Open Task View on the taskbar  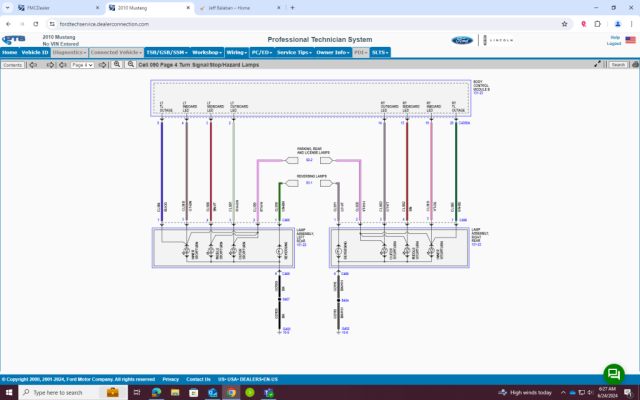pyautogui.click(x=137, y=392)
